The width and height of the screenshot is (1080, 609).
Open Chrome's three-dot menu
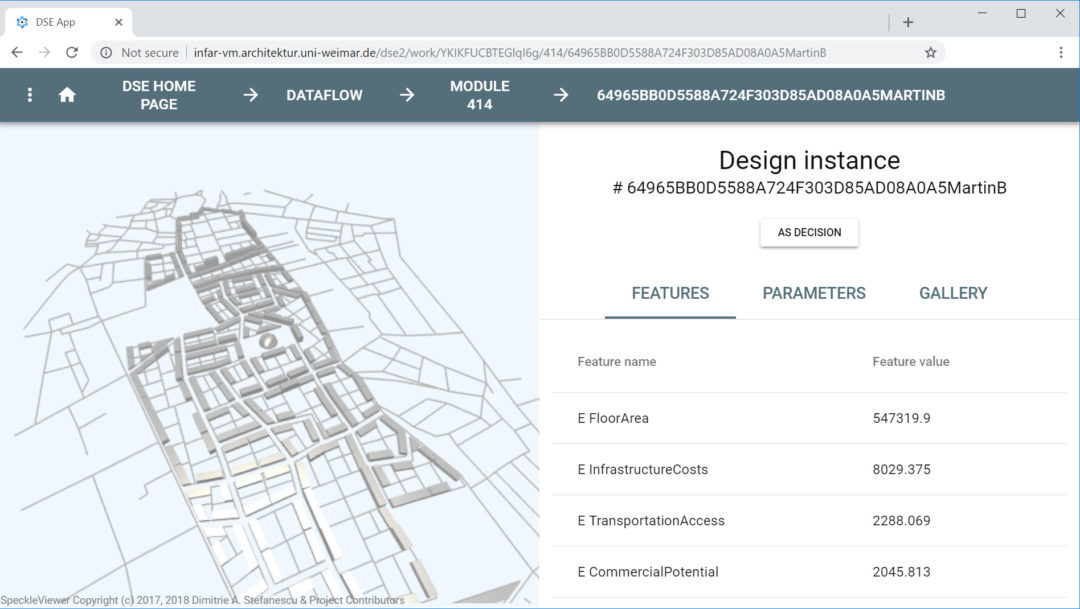pyautogui.click(x=1061, y=52)
